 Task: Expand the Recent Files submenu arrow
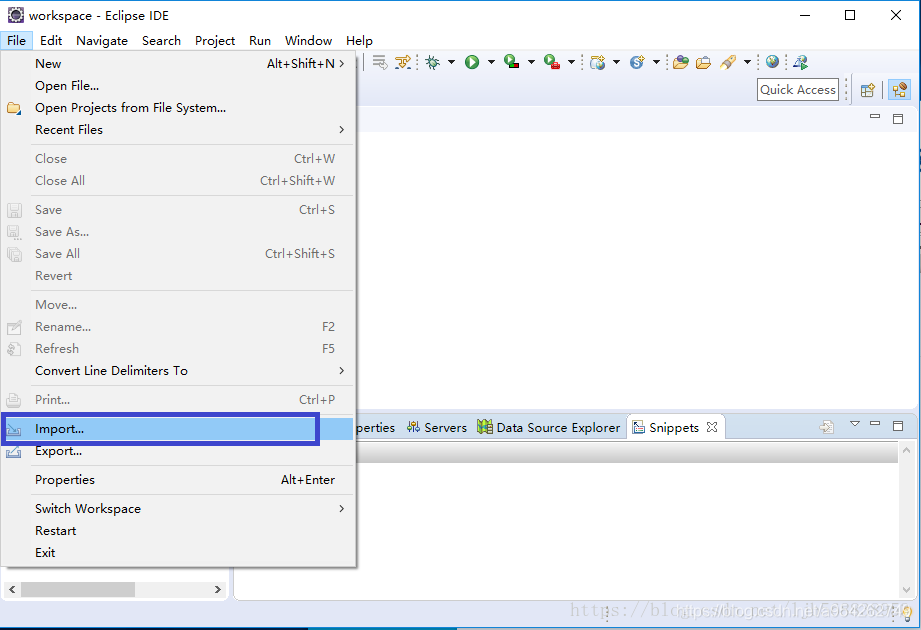tap(341, 129)
